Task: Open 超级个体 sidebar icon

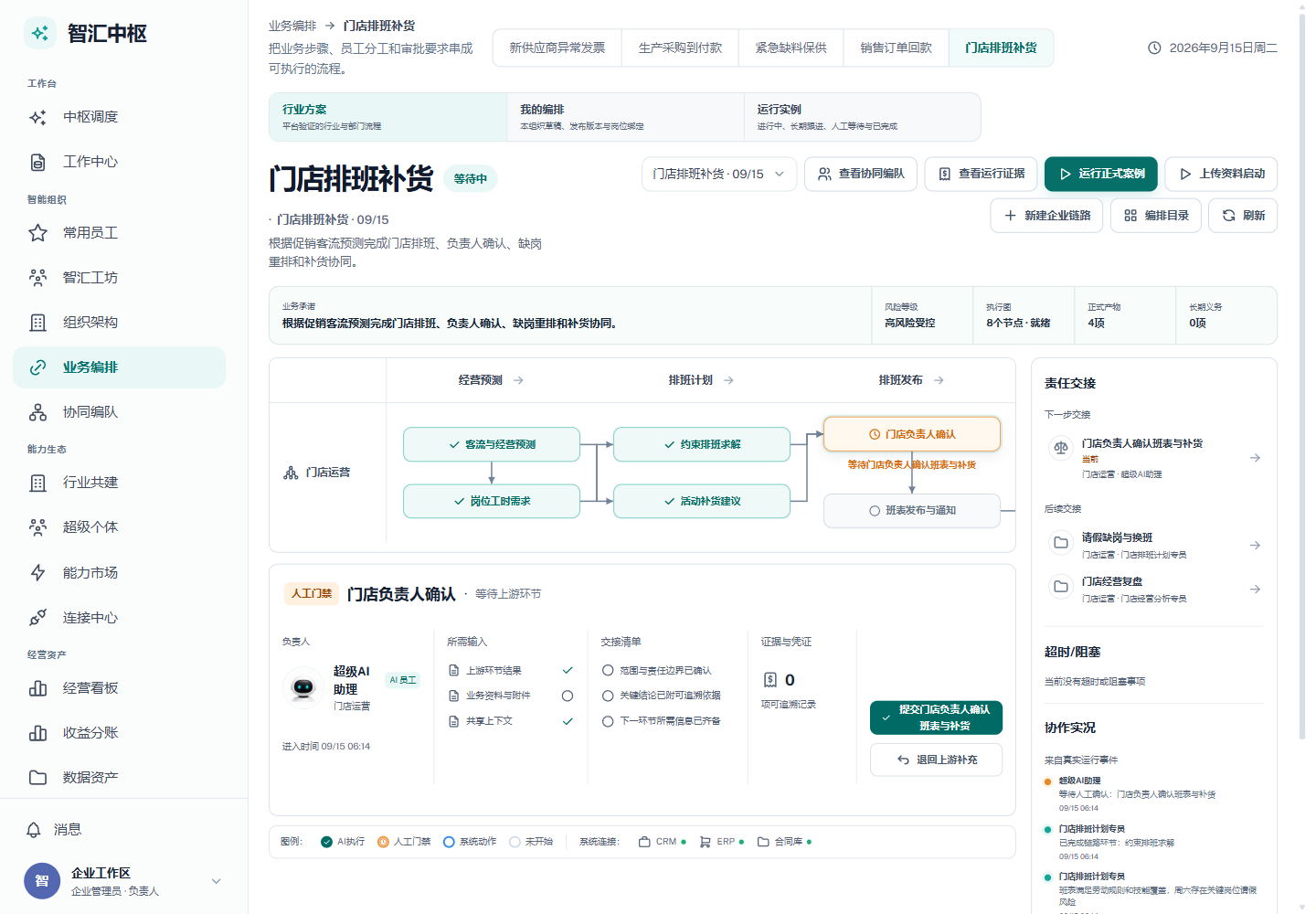Action: click(37, 527)
